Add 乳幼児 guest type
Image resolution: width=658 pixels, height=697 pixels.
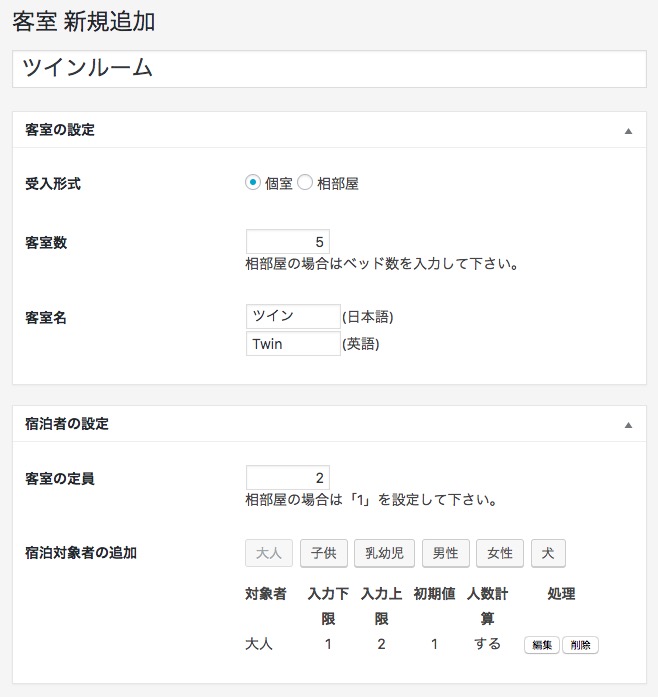pyautogui.click(x=385, y=553)
